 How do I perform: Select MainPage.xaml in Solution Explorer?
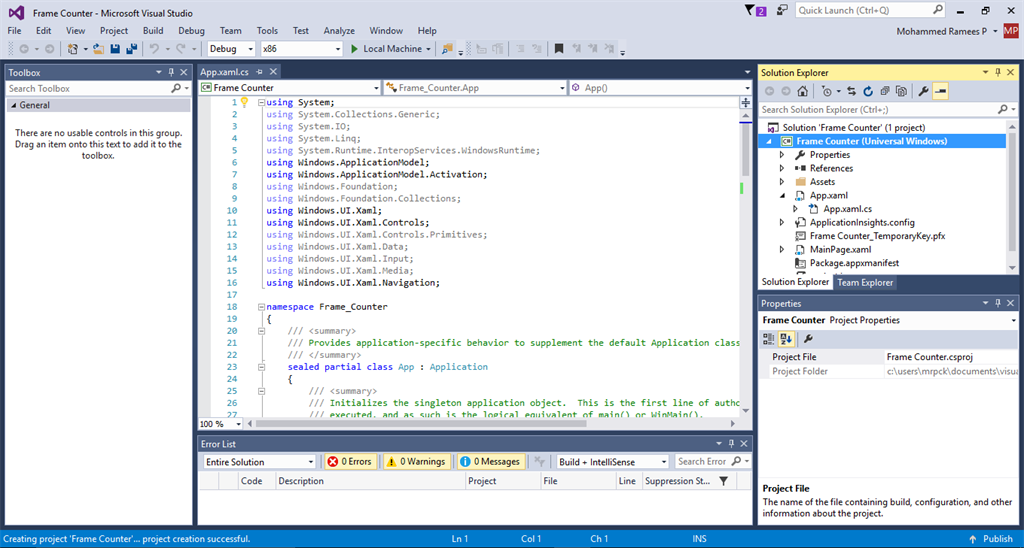(x=839, y=250)
